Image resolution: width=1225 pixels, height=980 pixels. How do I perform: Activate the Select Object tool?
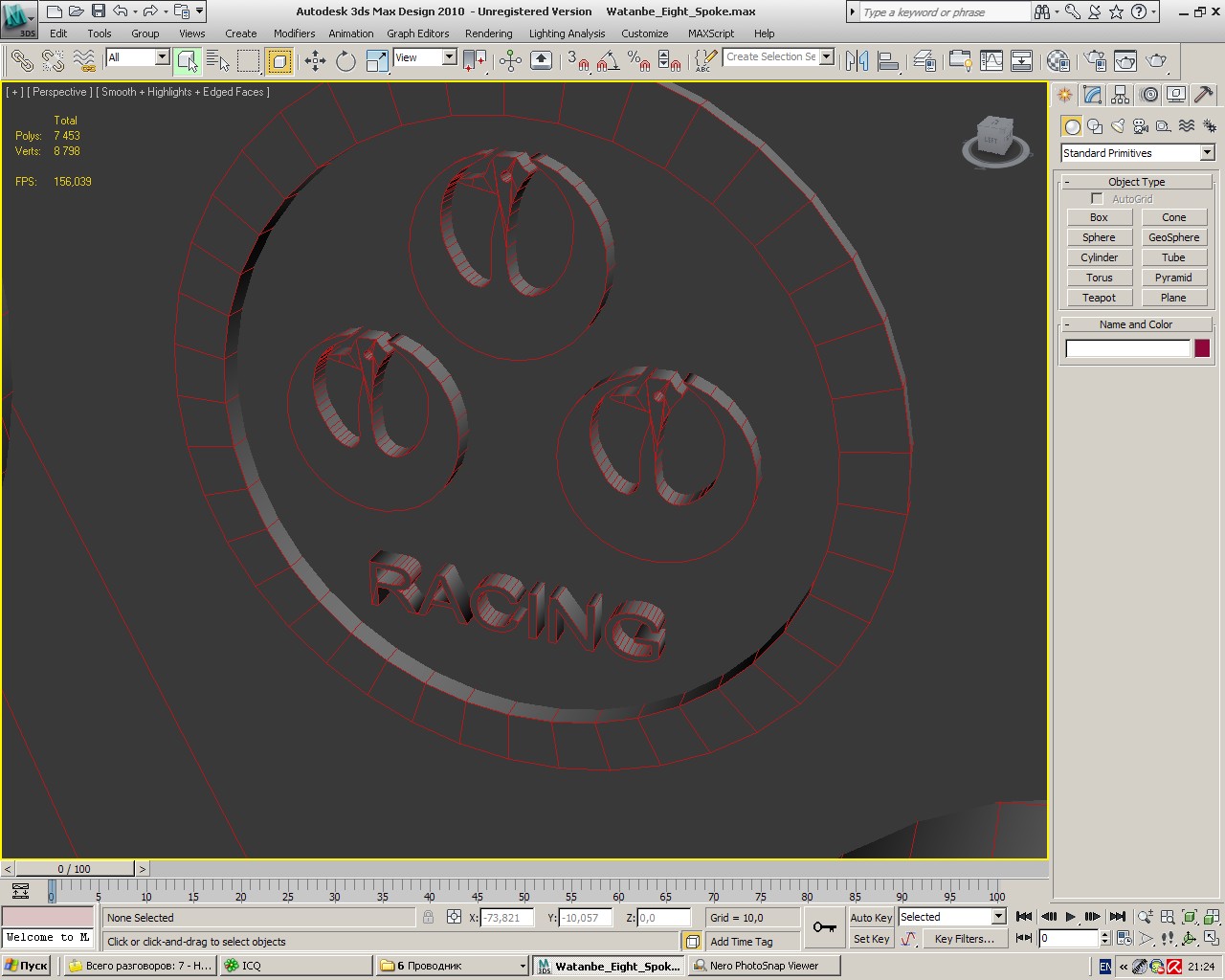188,61
